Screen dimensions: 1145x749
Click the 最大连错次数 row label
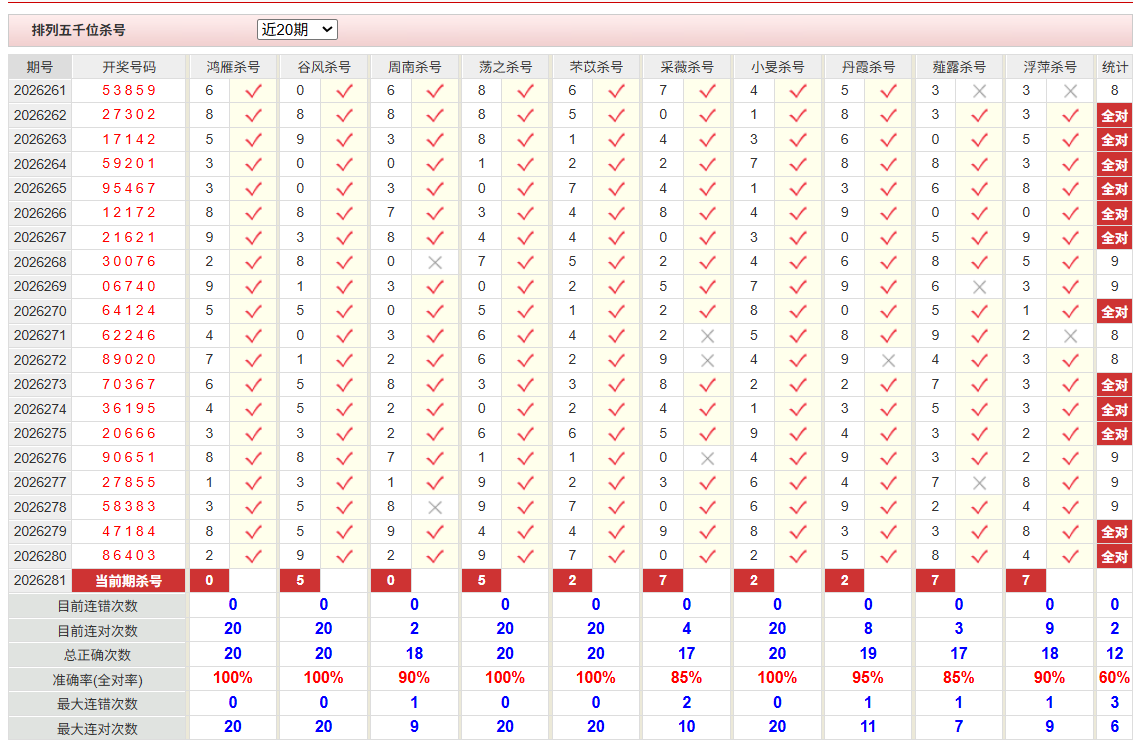(97, 704)
